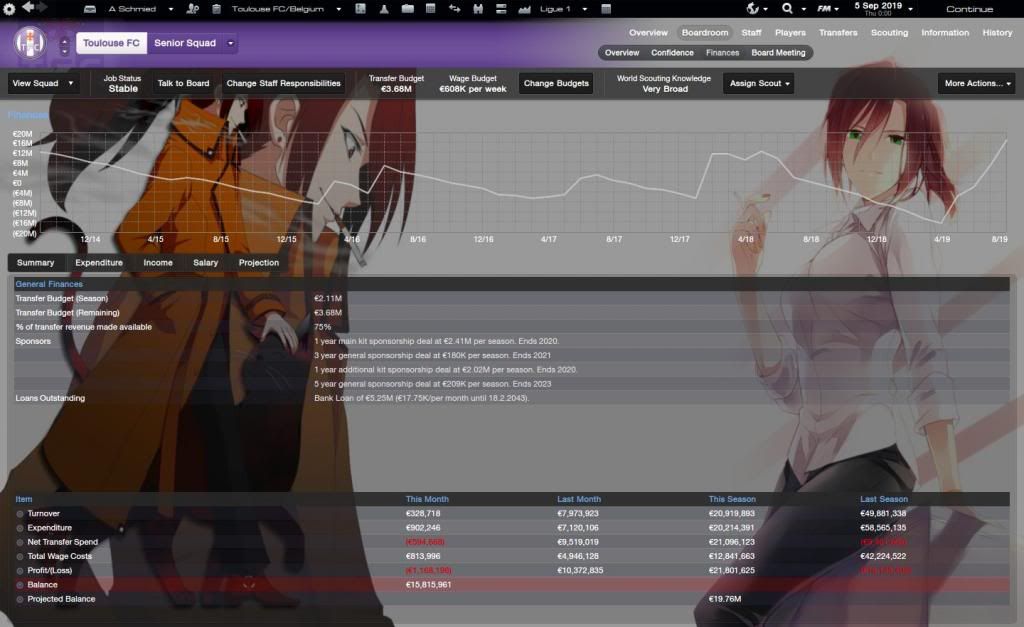Image resolution: width=1024 pixels, height=627 pixels.
Task: Click Change Staff Responsibilities
Action: (x=283, y=84)
